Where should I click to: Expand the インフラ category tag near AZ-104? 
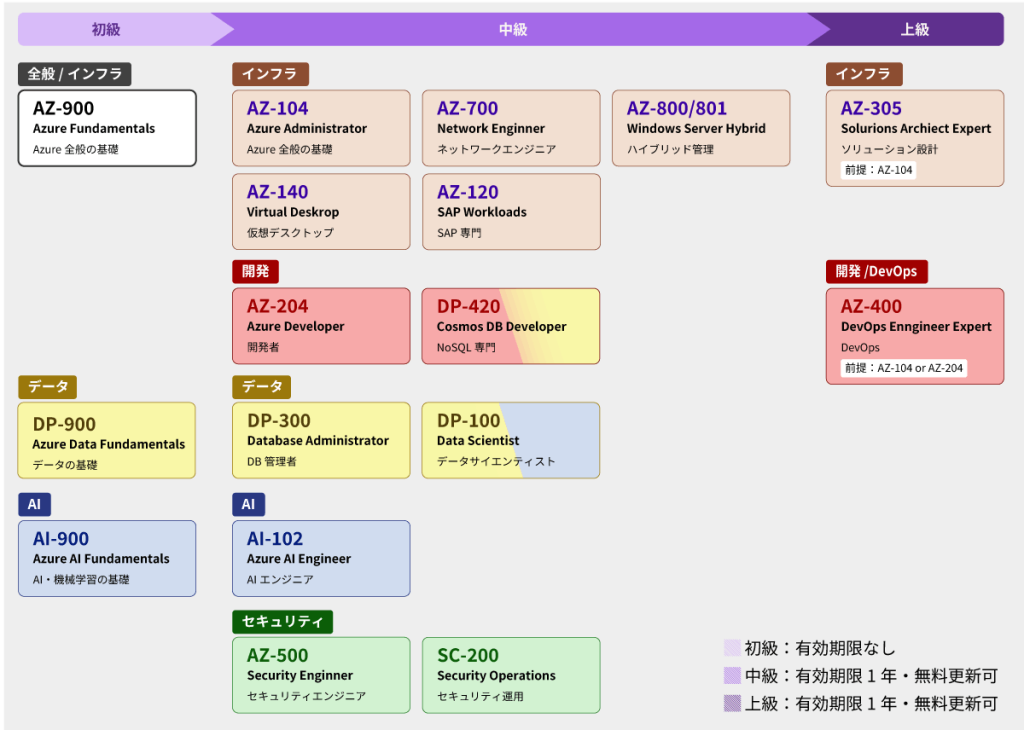270,74
